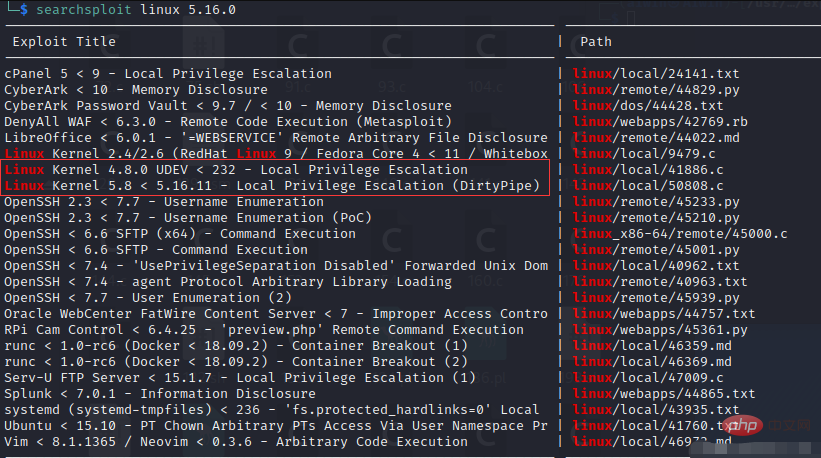
Task: Select the 'cPanel 5 < 9 - Local Privilege Escalation' row
Action: (168, 73)
